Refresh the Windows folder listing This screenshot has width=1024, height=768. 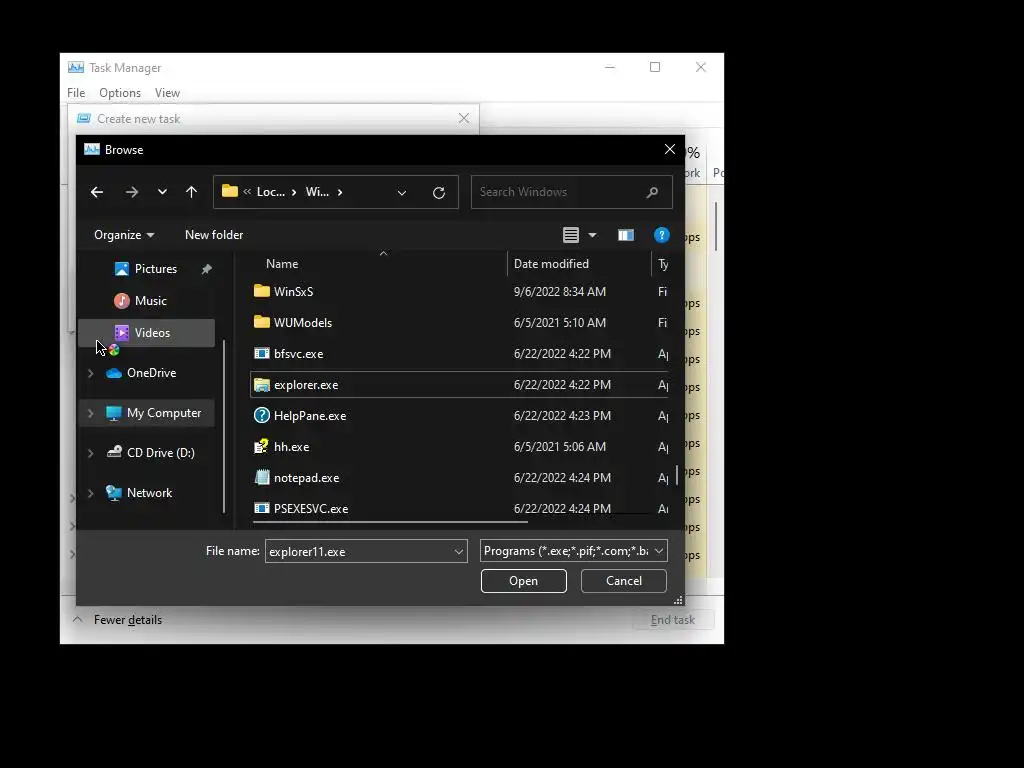[439, 193]
